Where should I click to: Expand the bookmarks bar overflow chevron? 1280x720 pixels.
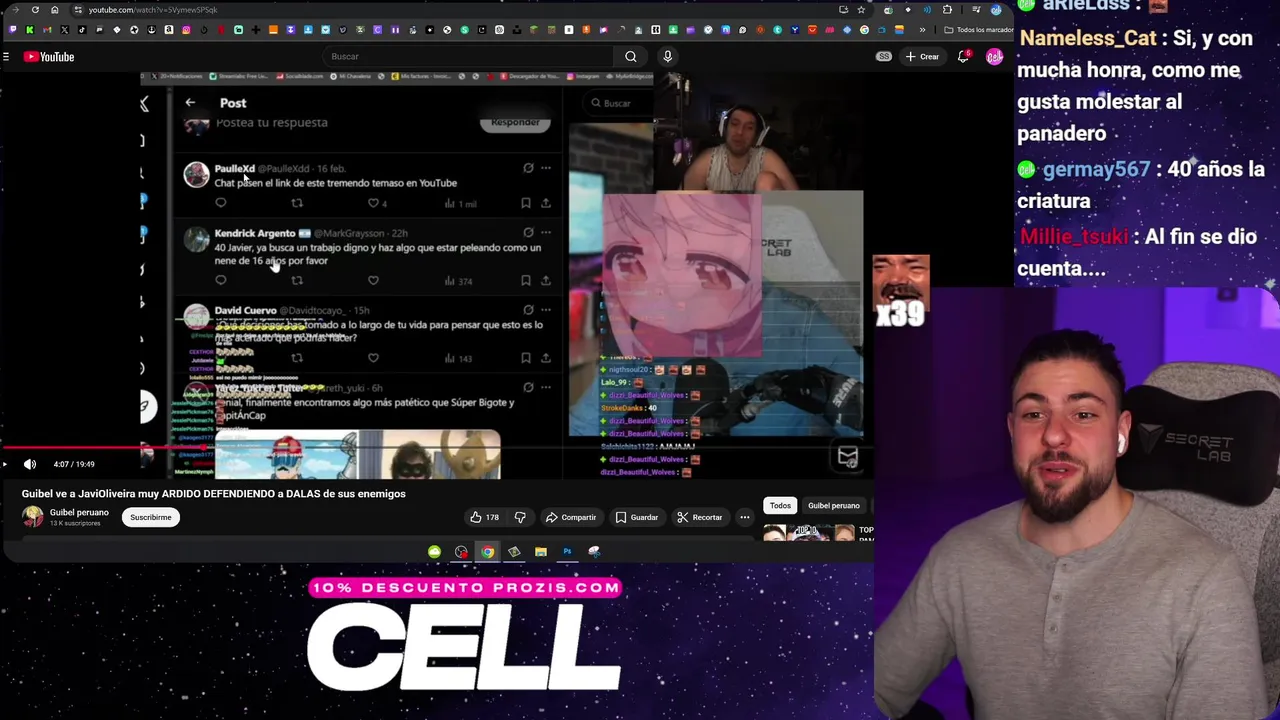coord(922,30)
